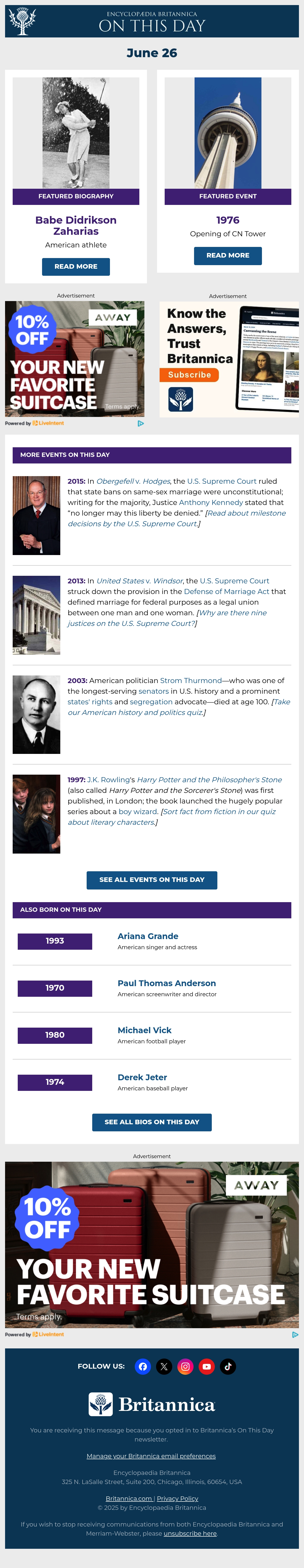Open Manage your Britannica email preferences
The width and height of the screenshot is (304, 1568).
point(151,1456)
